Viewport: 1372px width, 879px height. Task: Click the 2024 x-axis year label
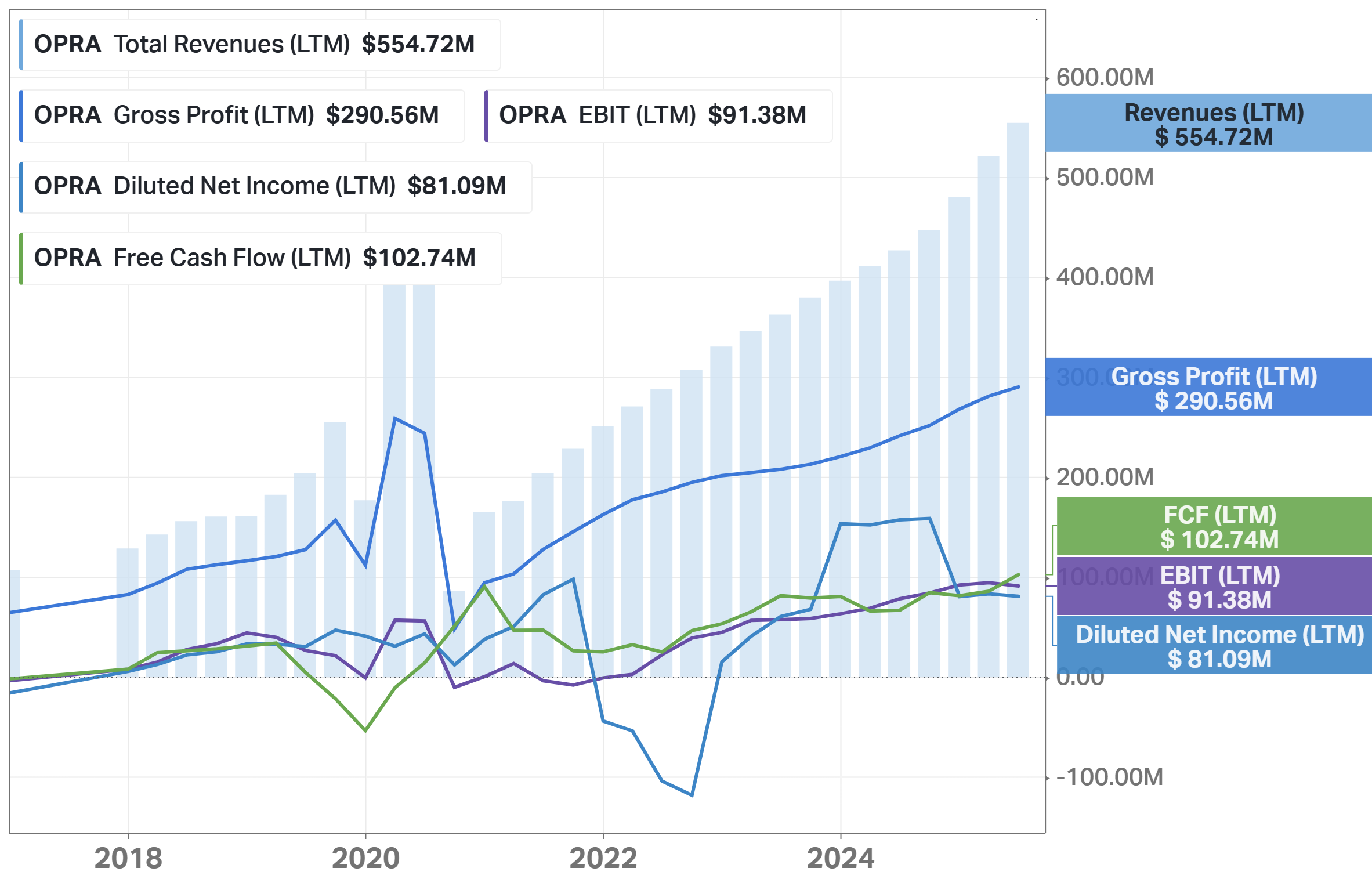coord(841,858)
